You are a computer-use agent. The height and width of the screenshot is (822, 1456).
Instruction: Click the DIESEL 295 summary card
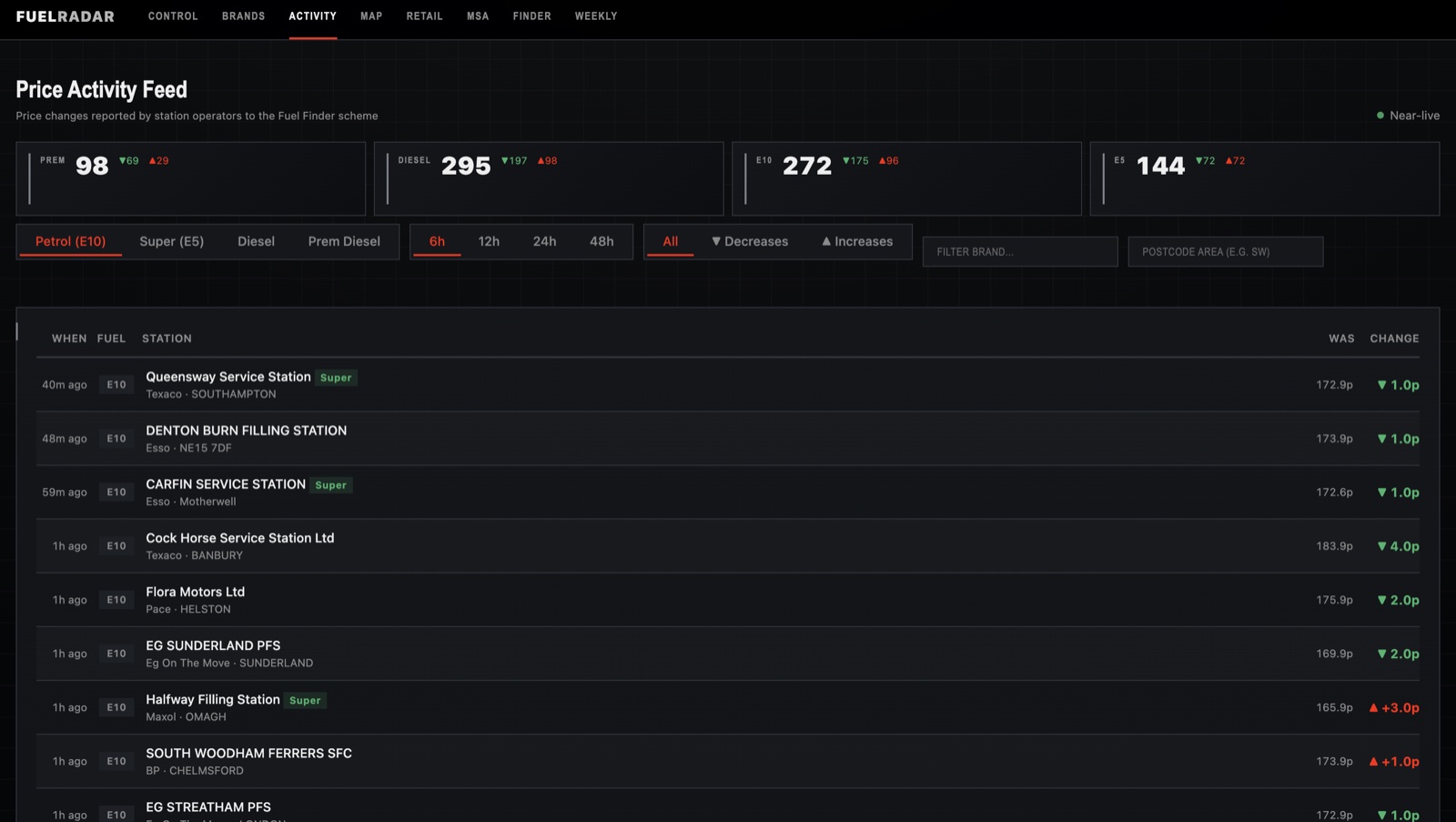[x=549, y=178]
